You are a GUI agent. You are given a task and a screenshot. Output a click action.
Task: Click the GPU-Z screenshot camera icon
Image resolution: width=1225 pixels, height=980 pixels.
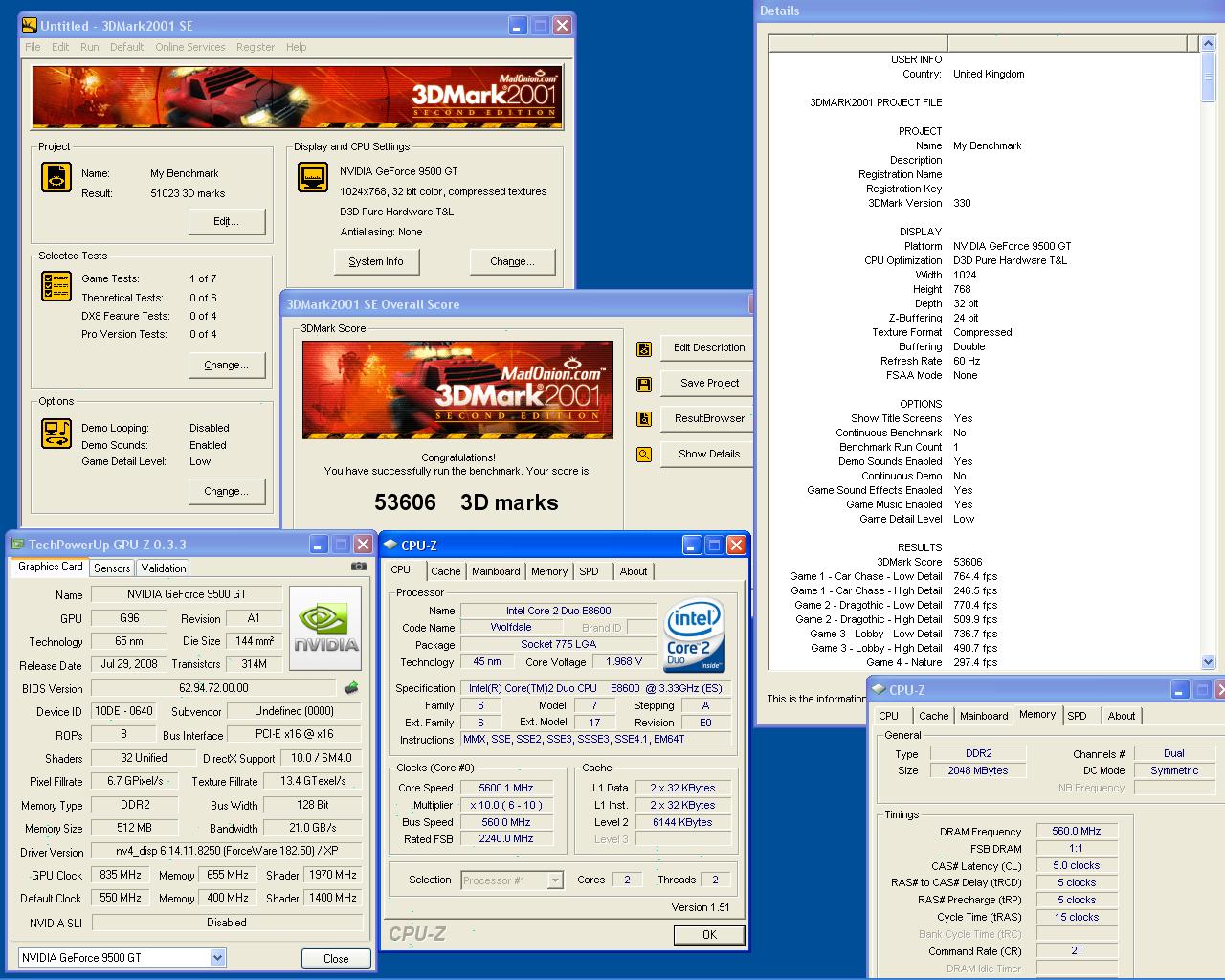pyautogui.click(x=358, y=567)
